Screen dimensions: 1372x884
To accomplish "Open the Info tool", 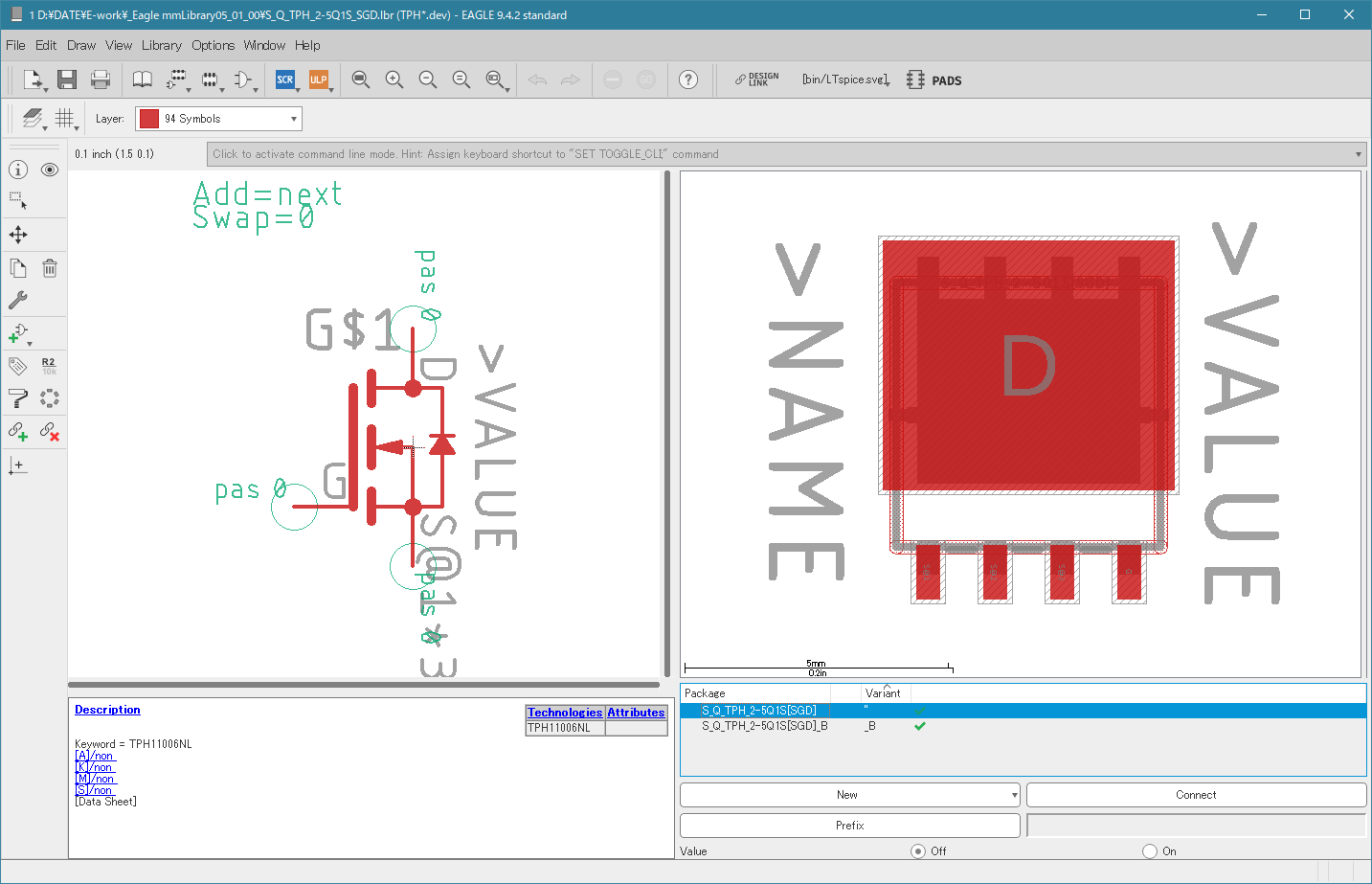I will tap(18, 170).
